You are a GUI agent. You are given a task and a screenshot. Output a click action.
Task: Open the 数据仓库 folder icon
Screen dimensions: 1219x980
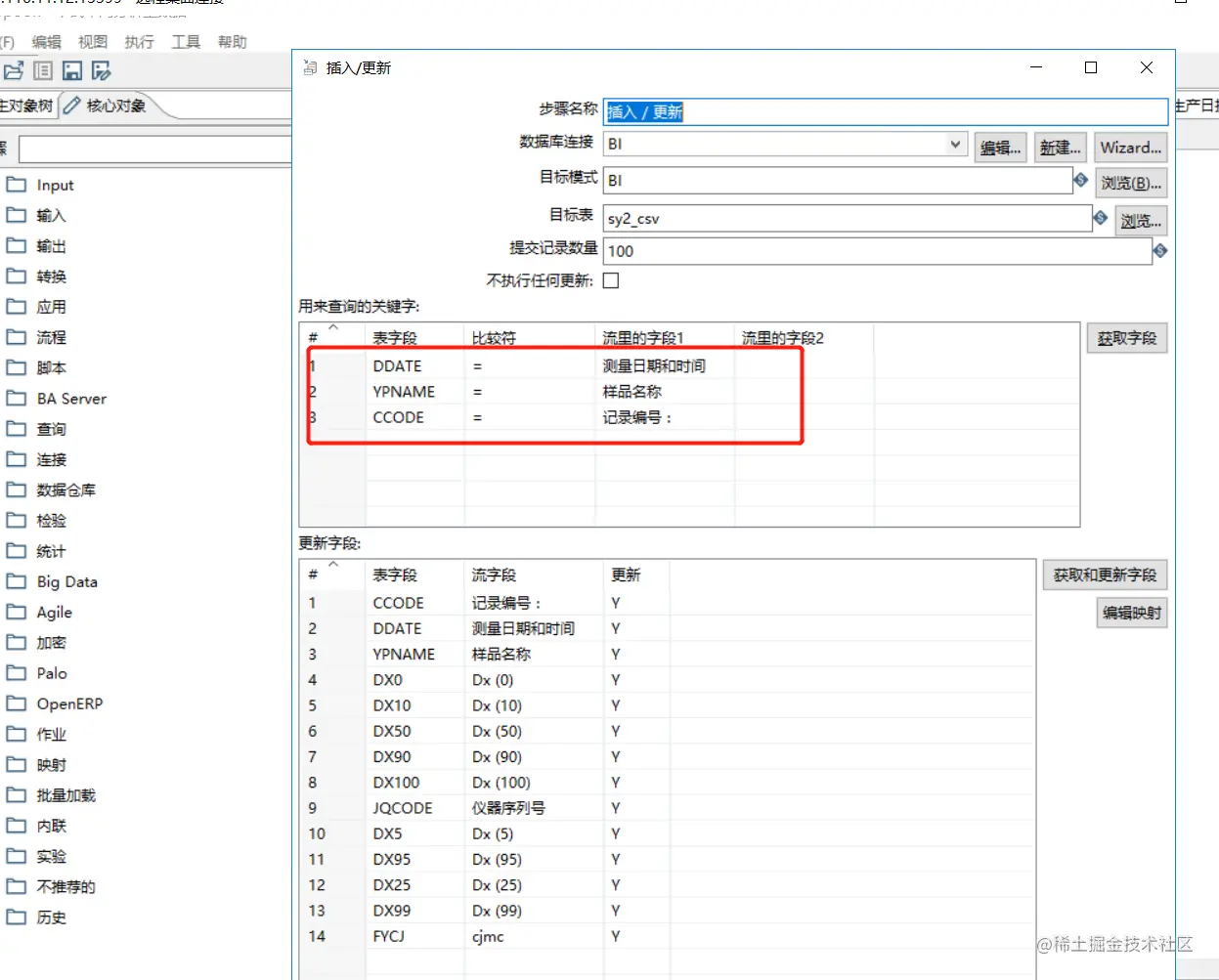coord(16,490)
